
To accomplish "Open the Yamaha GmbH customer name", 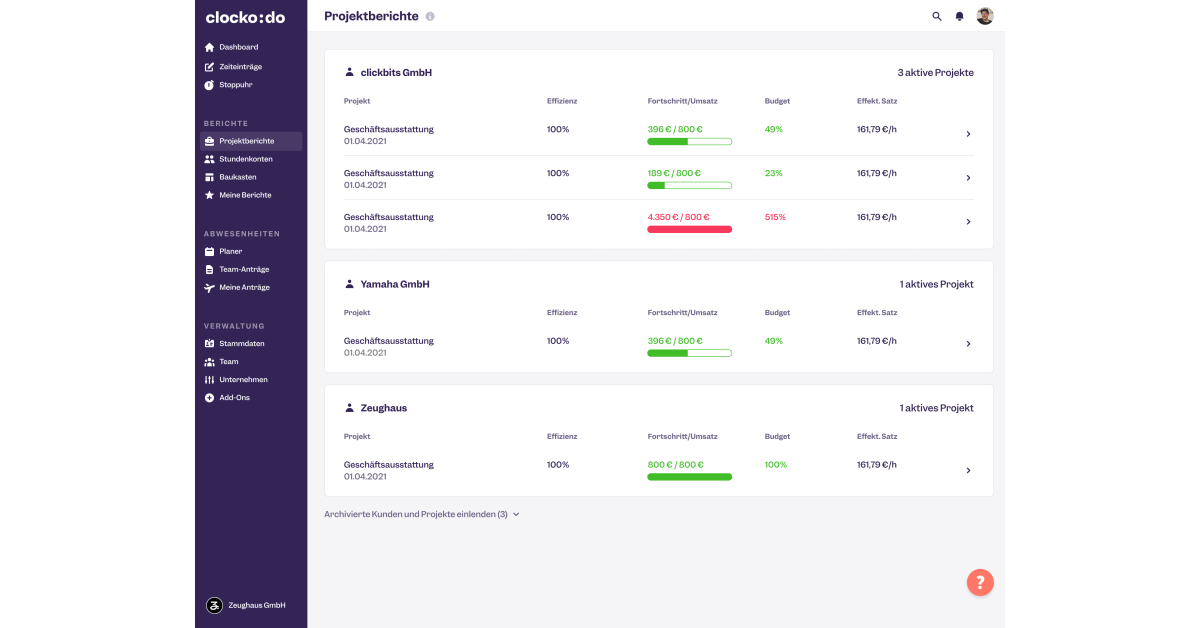I will 395,284.
